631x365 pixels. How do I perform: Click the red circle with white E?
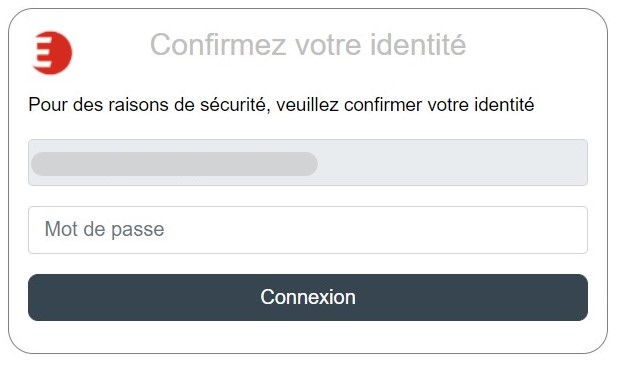[x=52, y=53]
